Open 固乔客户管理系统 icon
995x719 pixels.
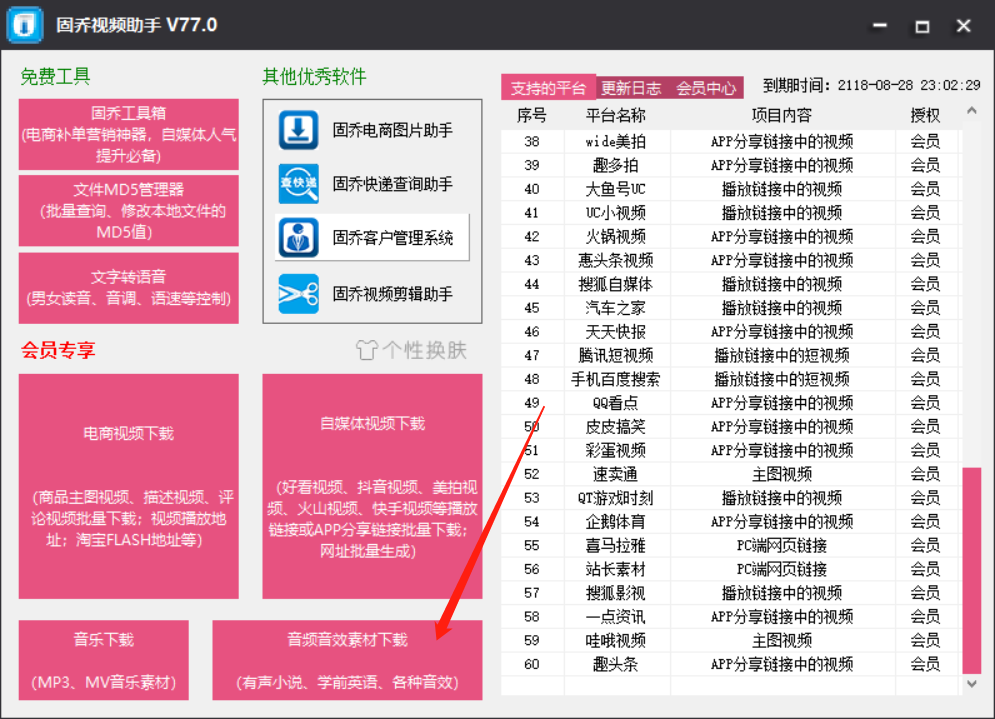[297, 237]
